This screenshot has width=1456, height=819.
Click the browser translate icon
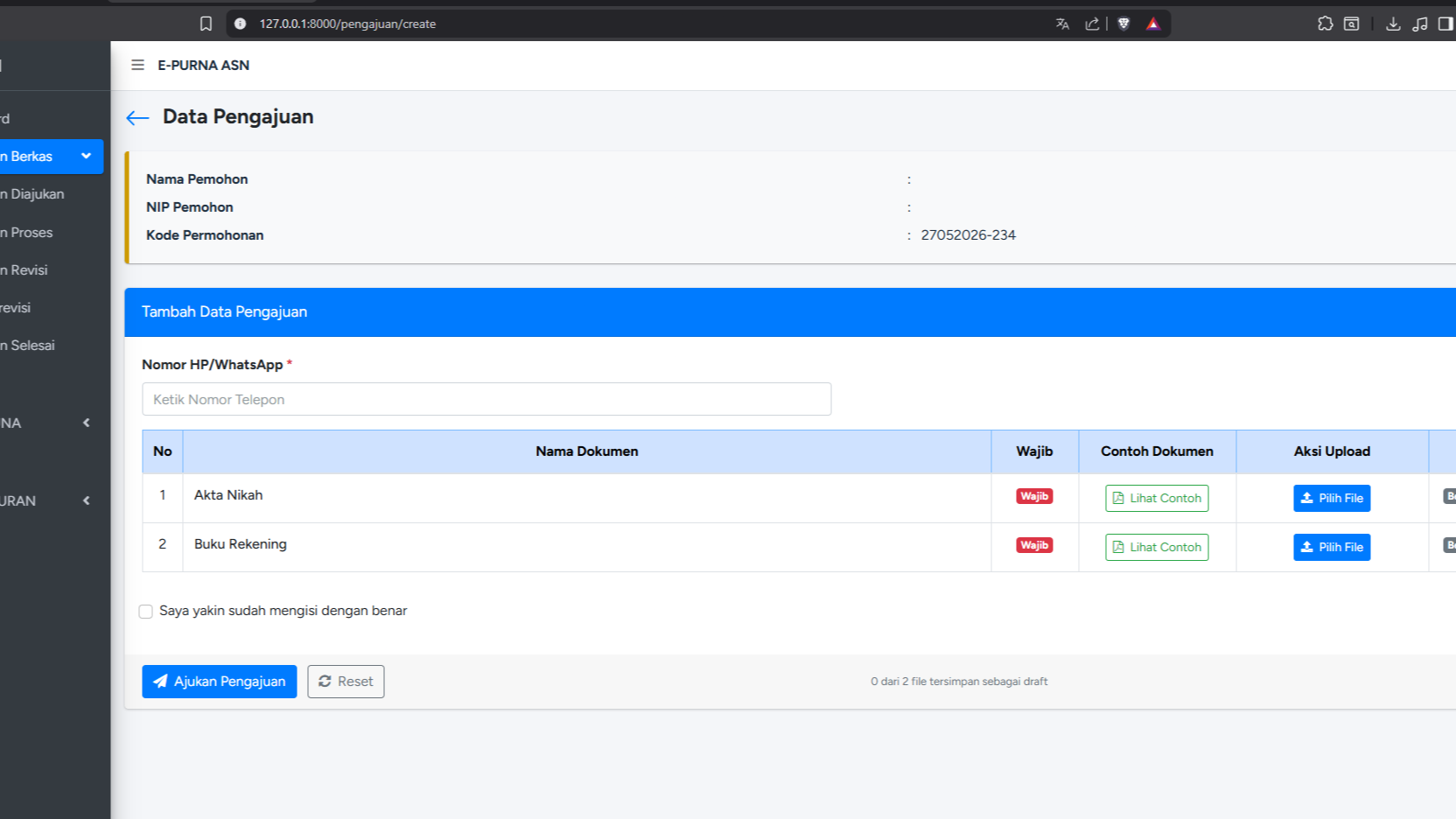point(1062,24)
